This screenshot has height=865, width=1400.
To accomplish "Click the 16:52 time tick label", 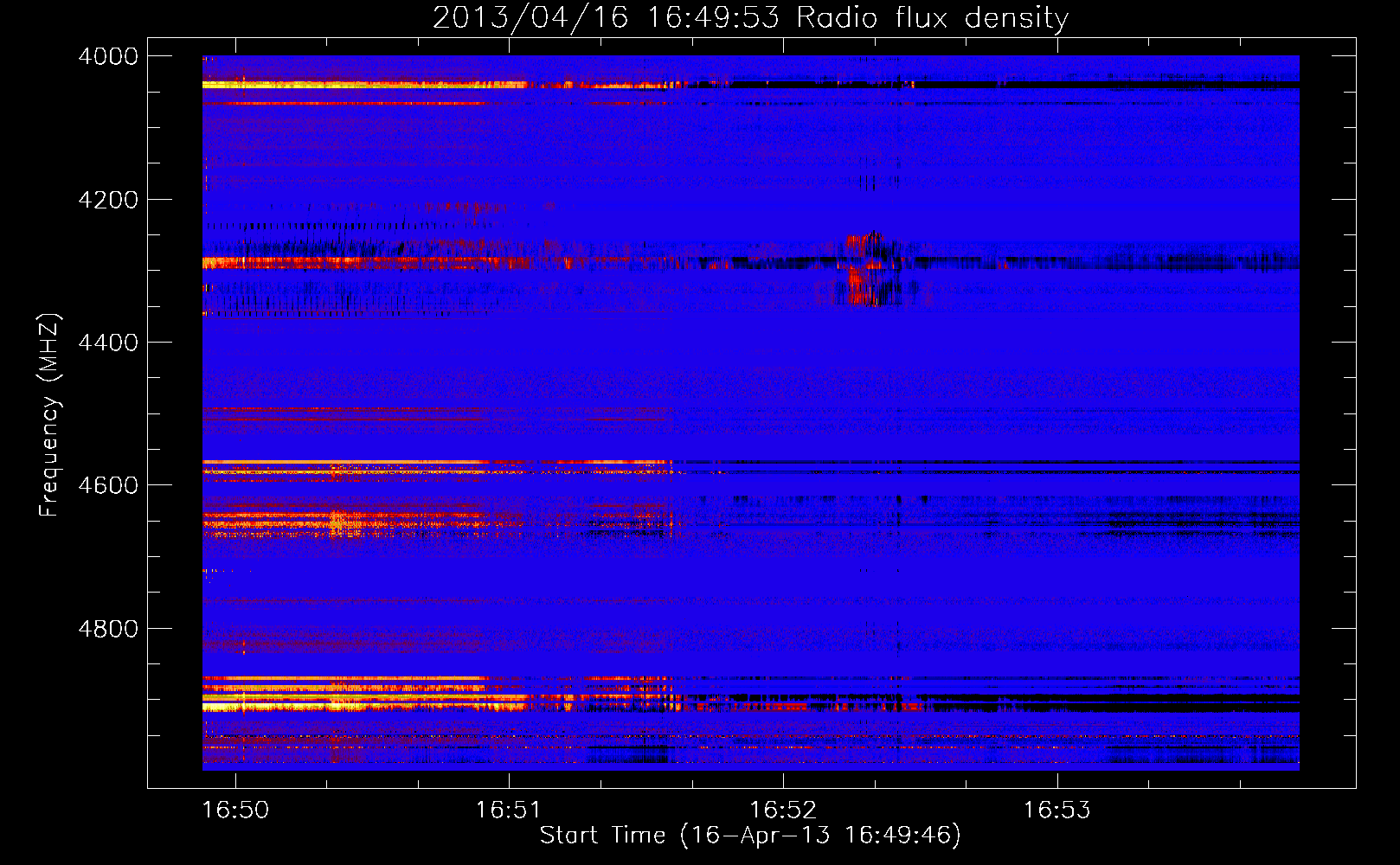I will tap(783, 811).
